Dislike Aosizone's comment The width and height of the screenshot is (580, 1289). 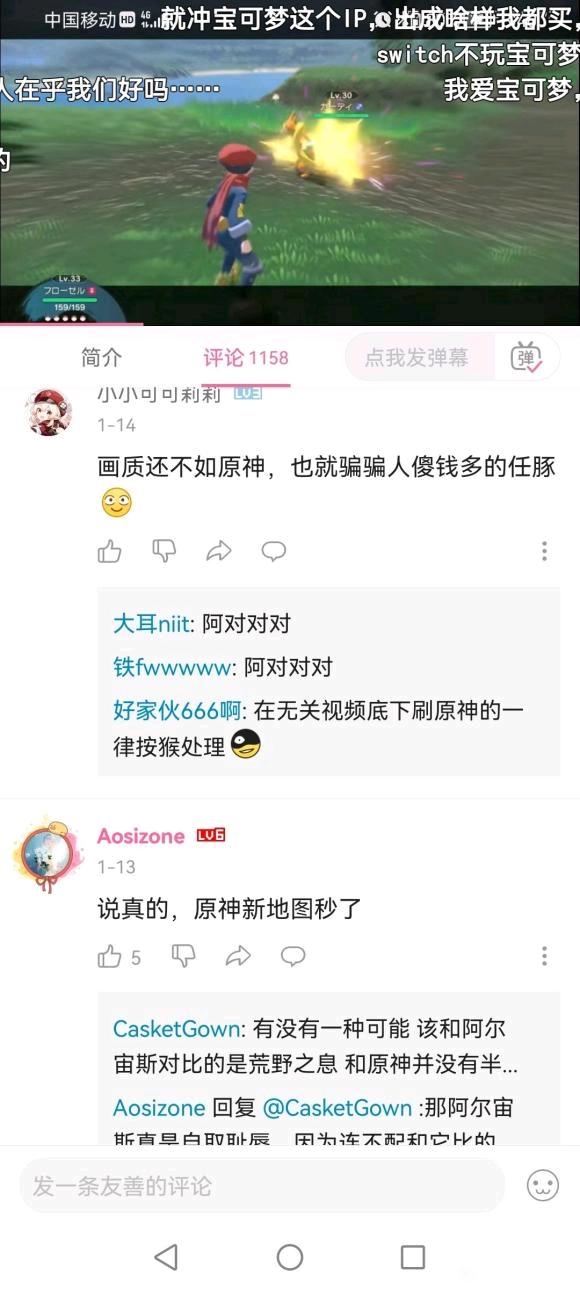pyautogui.click(x=183, y=957)
